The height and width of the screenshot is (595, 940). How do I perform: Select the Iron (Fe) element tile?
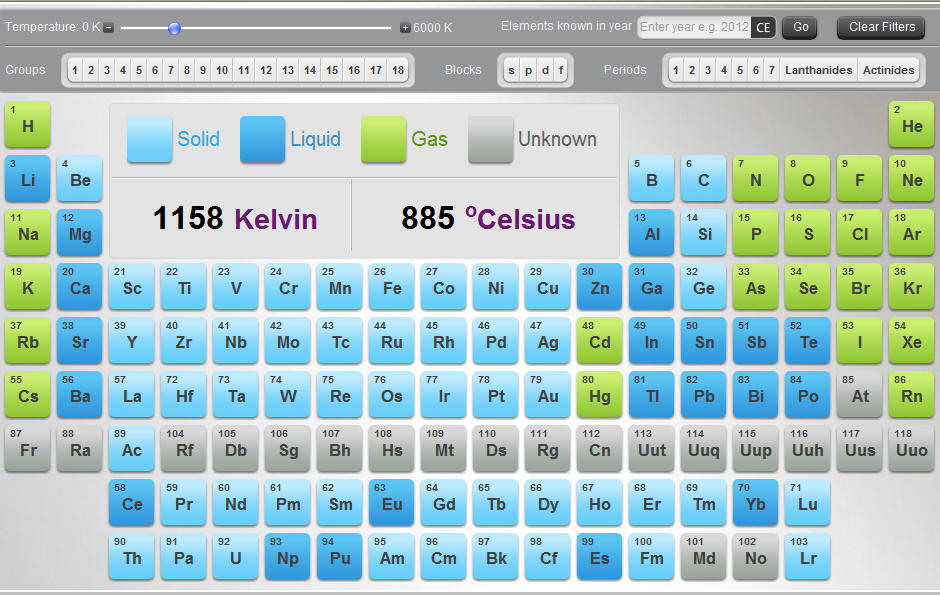[391, 286]
